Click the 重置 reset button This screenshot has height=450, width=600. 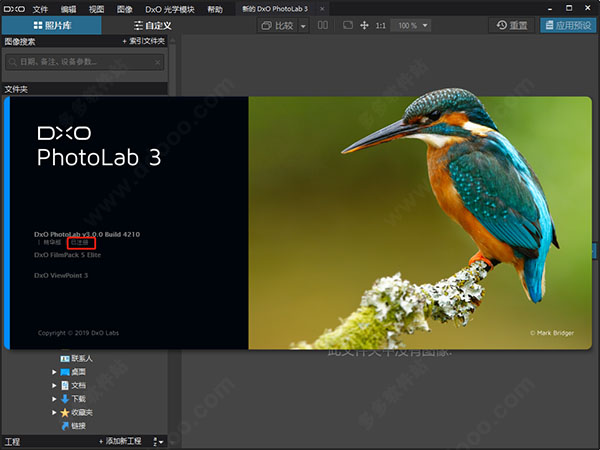(x=512, y=26)
